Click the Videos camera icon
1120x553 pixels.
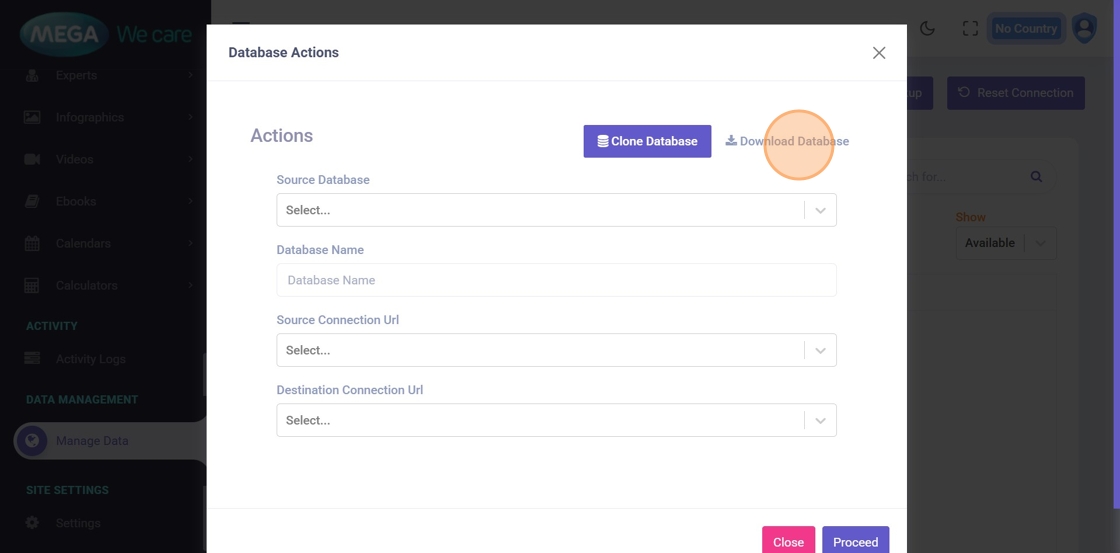32,159
